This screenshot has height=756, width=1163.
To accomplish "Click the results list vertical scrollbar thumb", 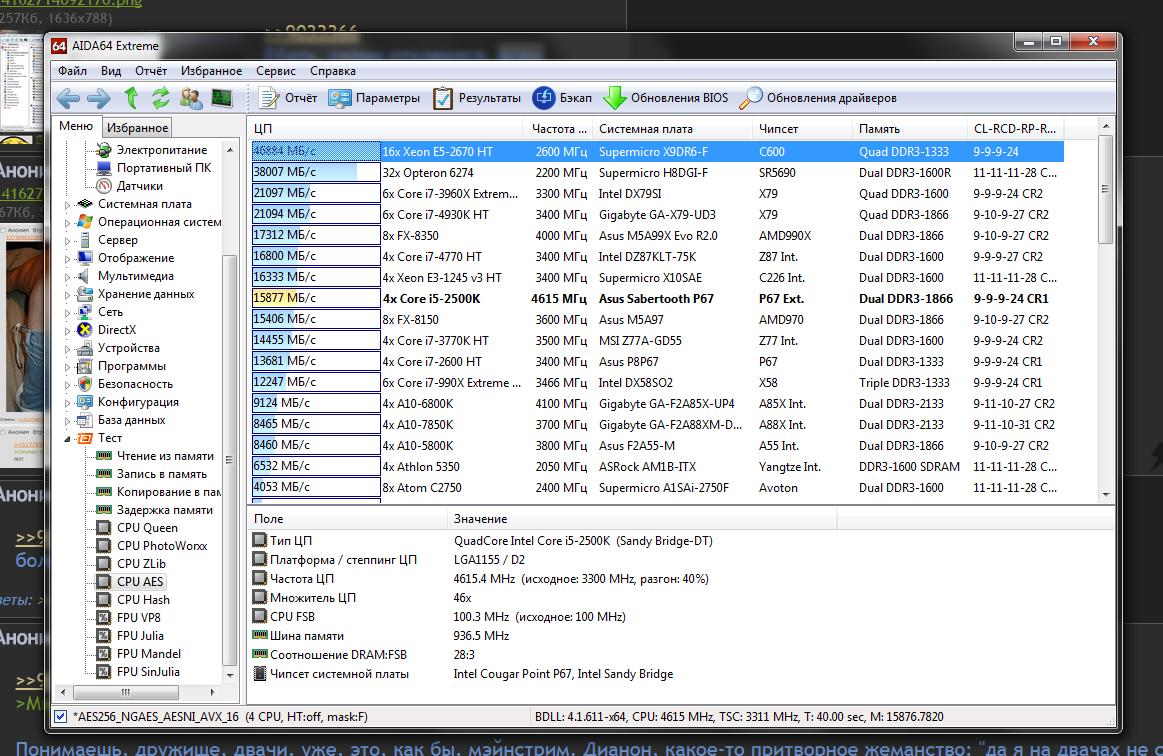I will (1105, 189).
